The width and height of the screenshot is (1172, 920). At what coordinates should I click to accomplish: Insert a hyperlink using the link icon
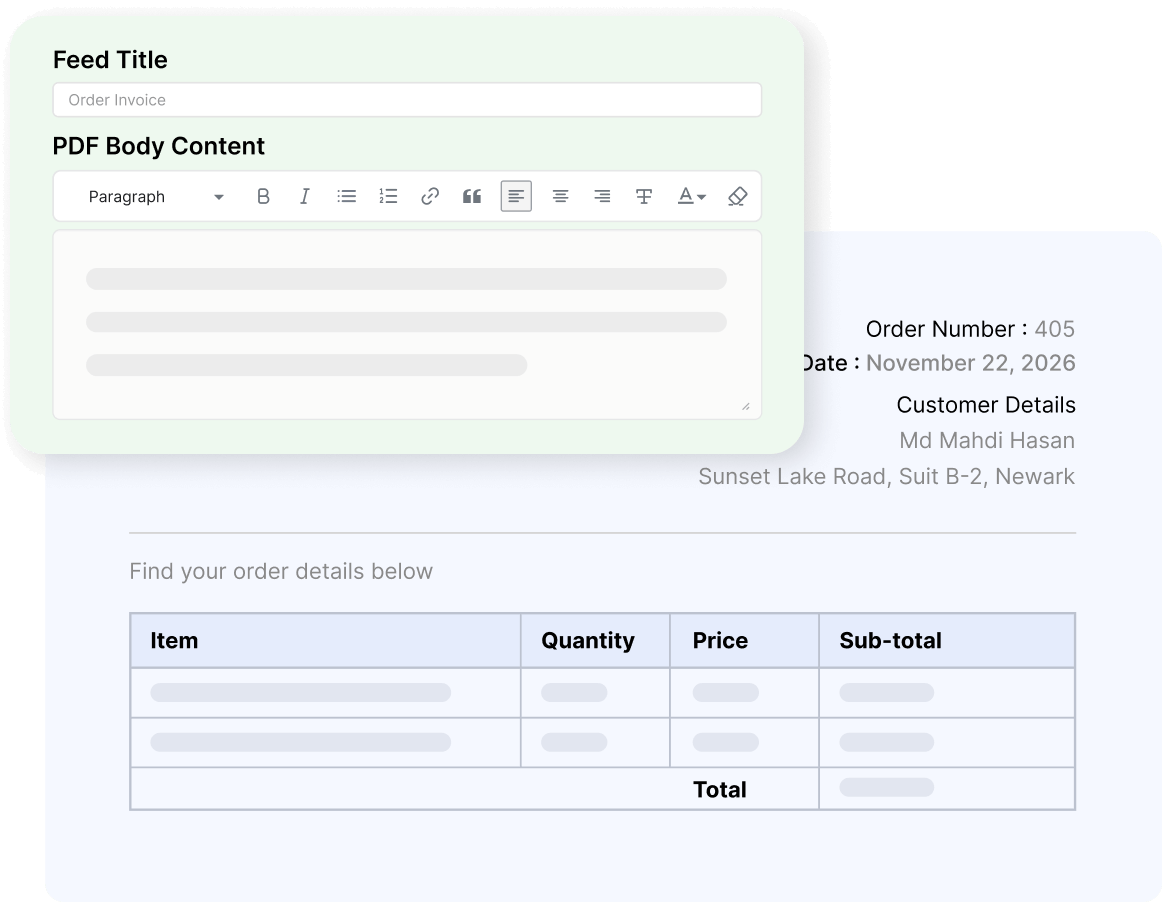click(x=430, y=196)
